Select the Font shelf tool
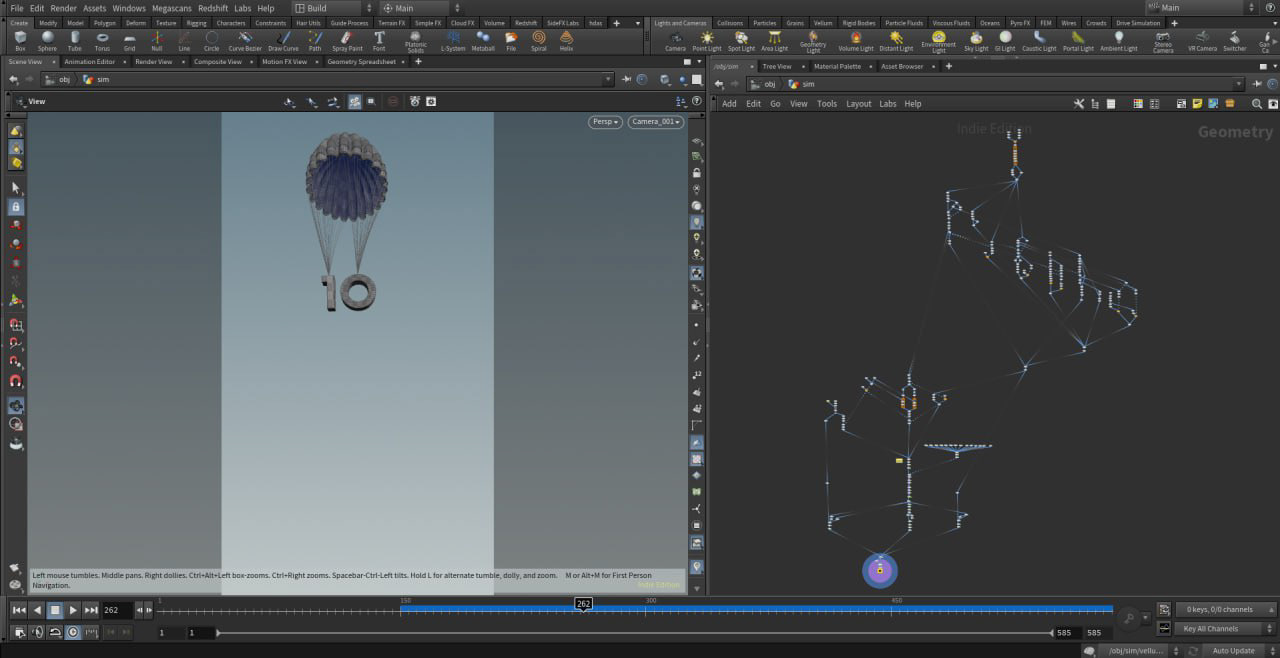 [x=379, y=40]
